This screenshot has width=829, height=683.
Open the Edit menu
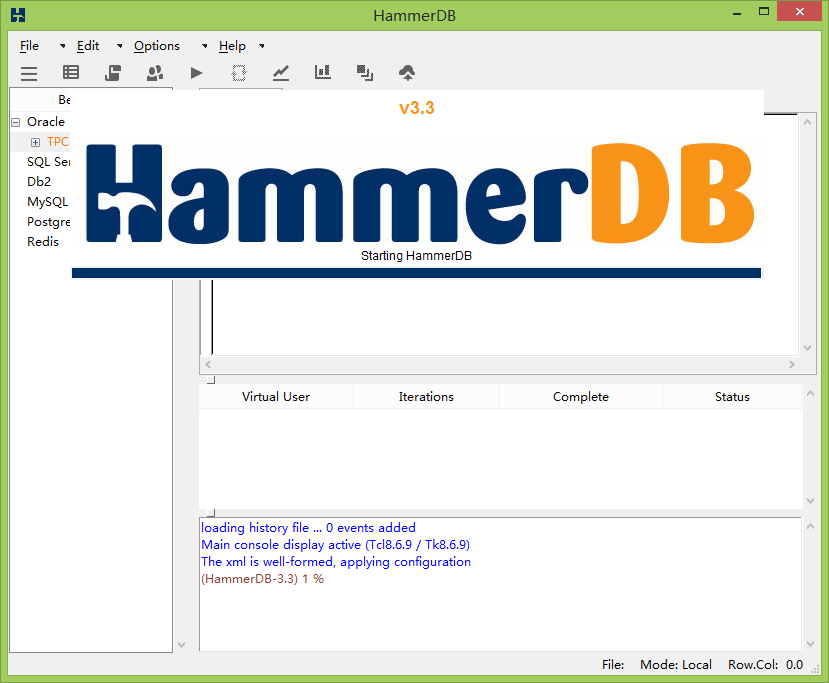click(88, 46)
